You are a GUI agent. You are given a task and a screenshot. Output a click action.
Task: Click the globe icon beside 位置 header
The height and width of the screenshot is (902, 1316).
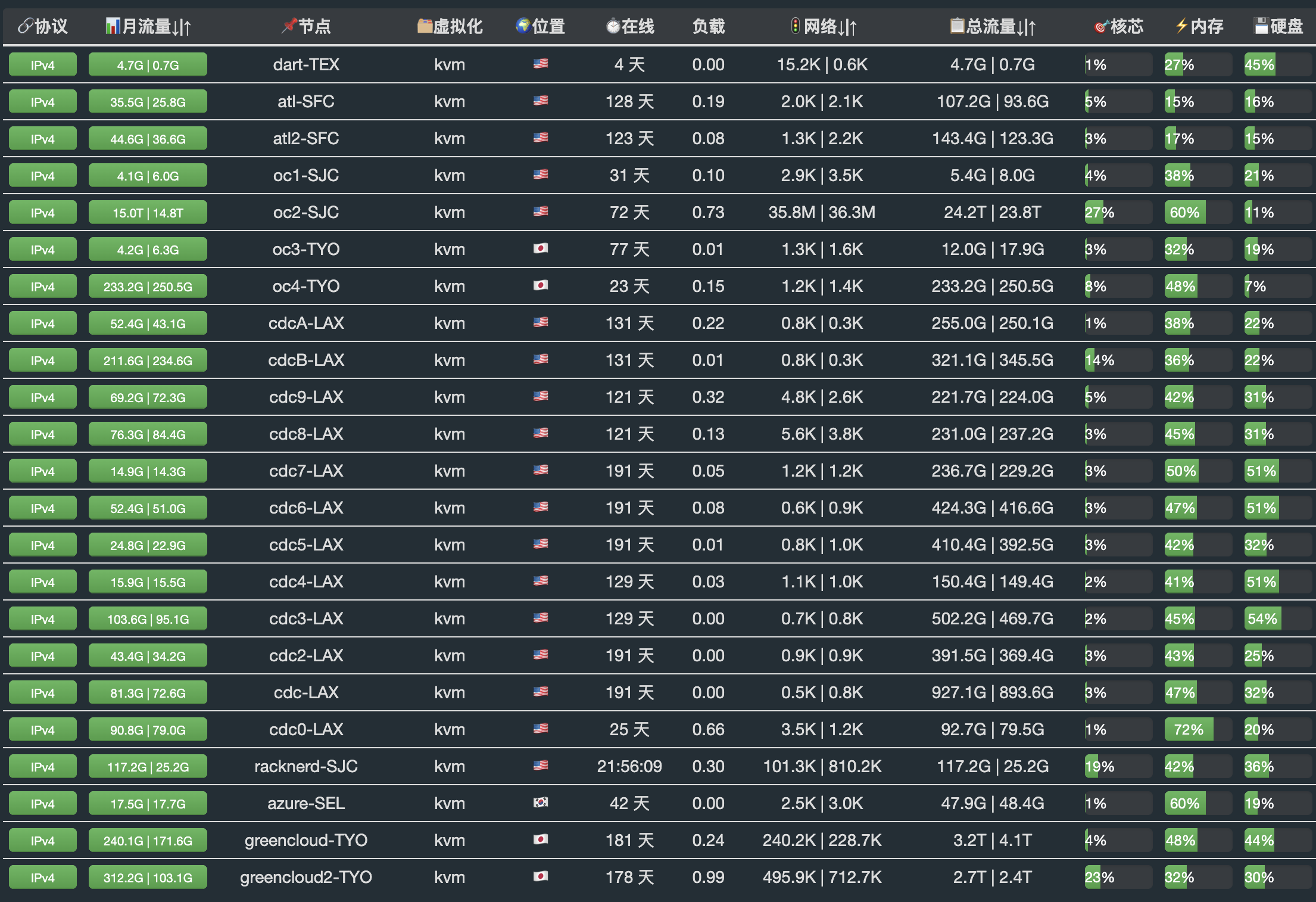pos(523,26)
